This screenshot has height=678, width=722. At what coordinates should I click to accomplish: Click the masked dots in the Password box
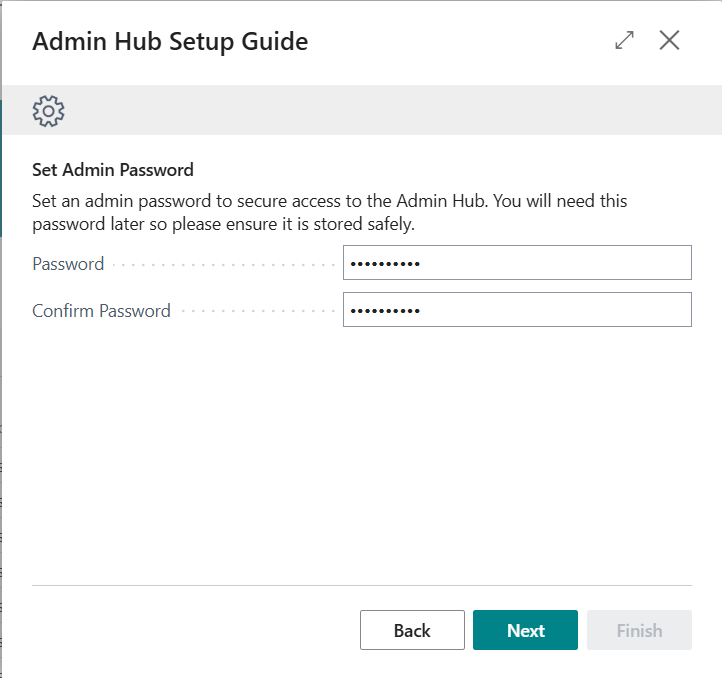click(385, 264)
